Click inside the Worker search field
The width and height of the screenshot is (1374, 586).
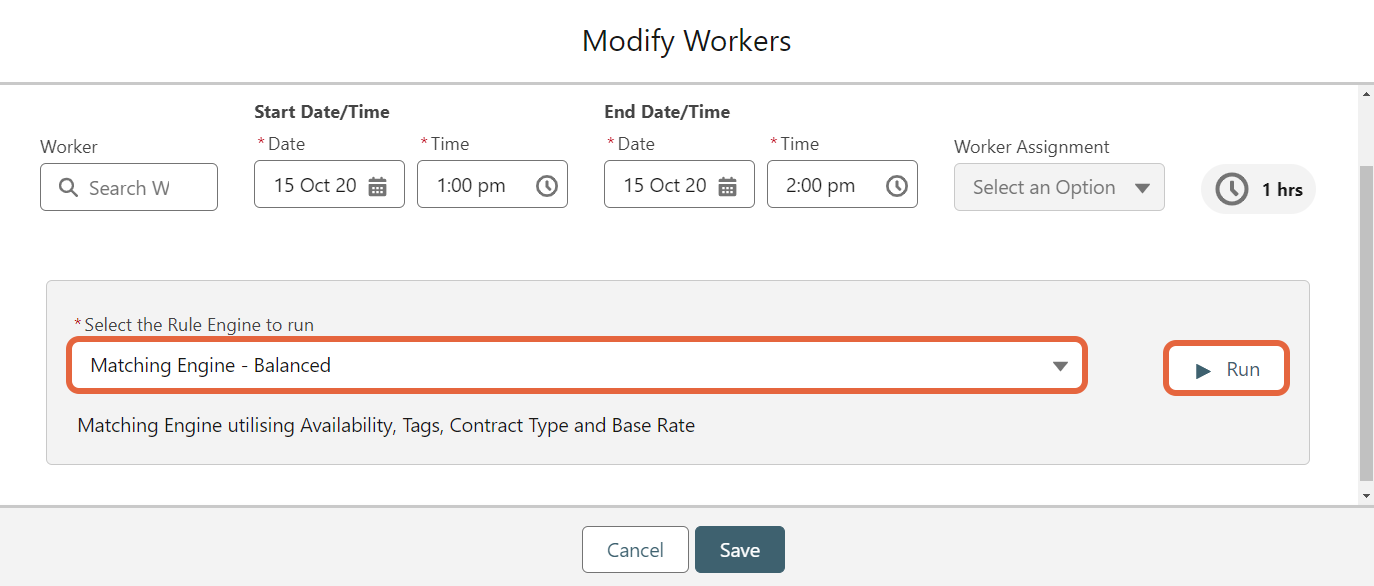[135, 187]
